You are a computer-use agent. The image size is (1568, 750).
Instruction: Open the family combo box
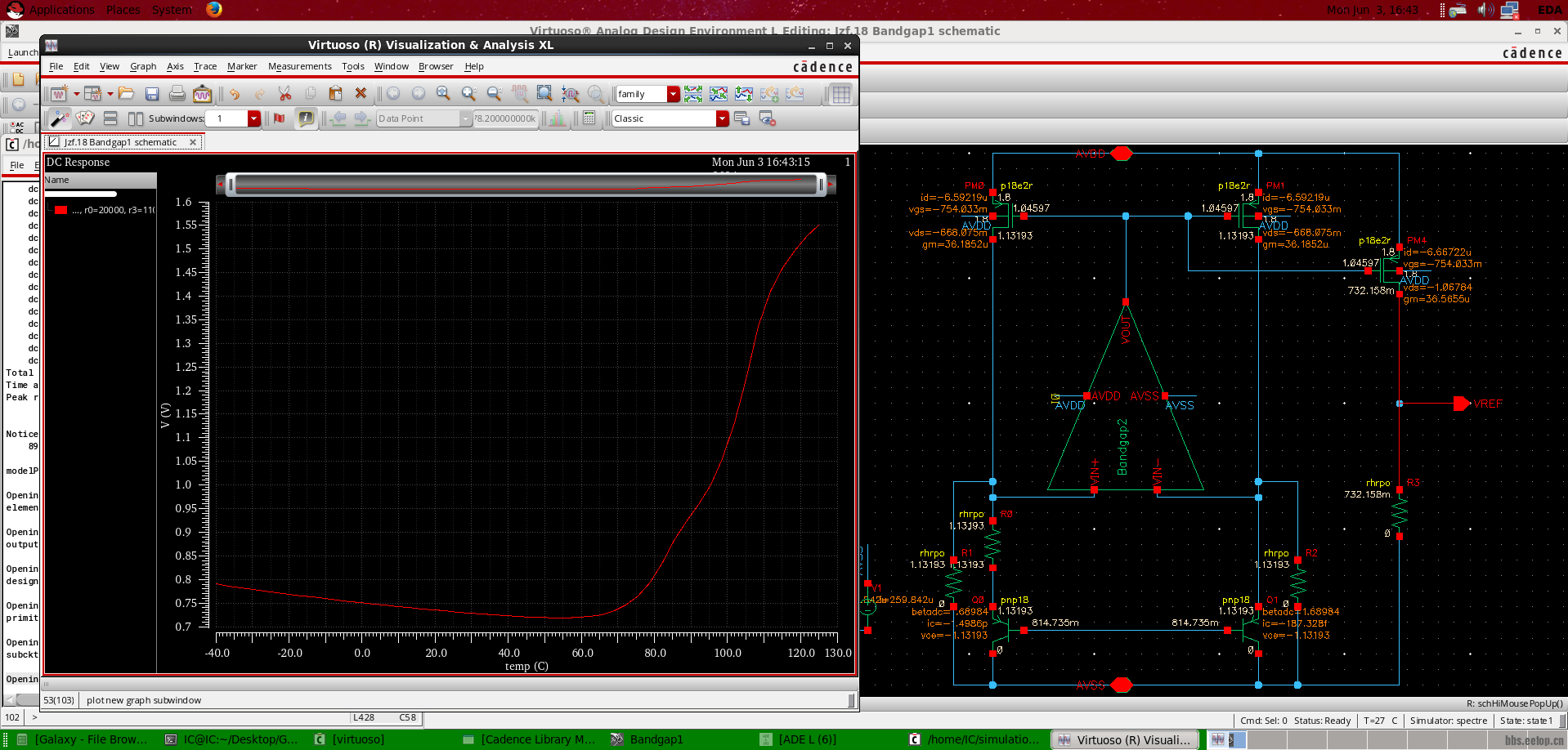pos(647,94)
